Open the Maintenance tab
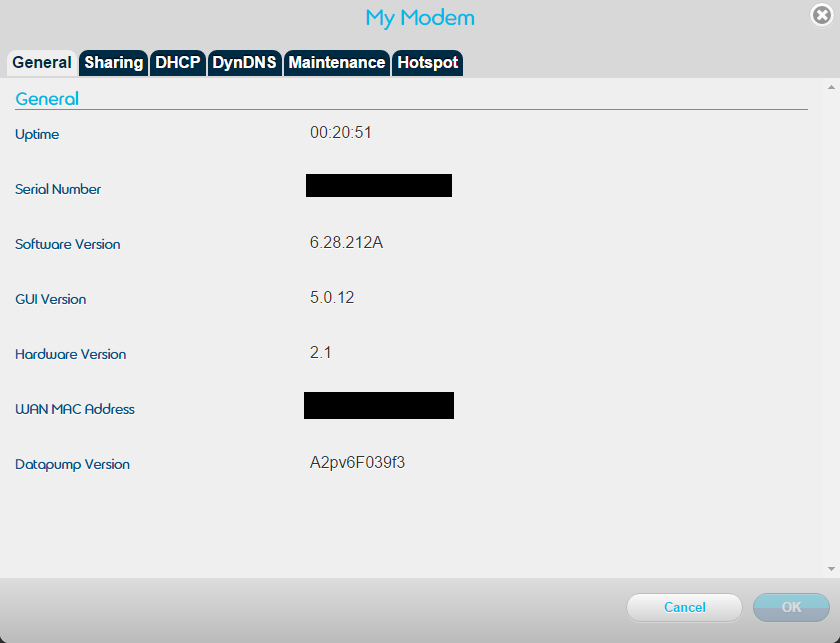Viewport: 840px width, 643px height. 336,62
